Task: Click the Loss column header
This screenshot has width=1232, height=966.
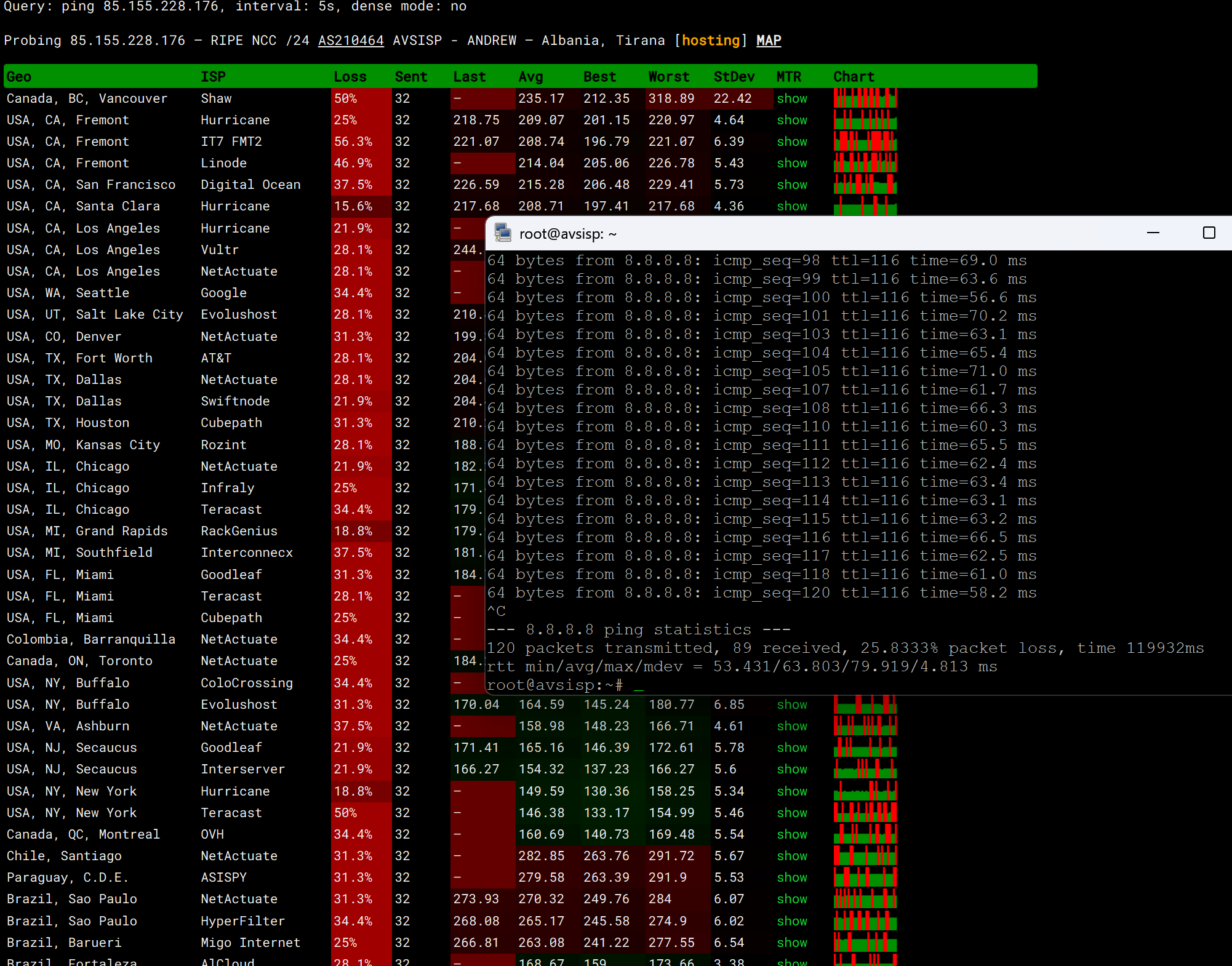Action: (350, 77)
